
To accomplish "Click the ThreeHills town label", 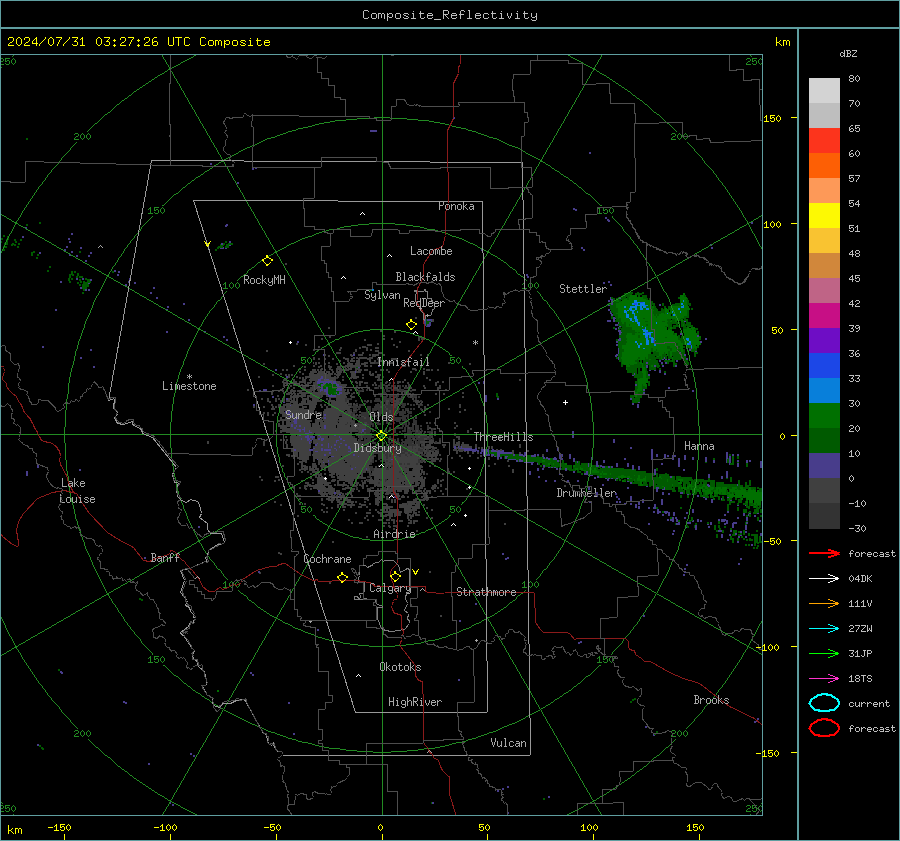I will (503, 437).
